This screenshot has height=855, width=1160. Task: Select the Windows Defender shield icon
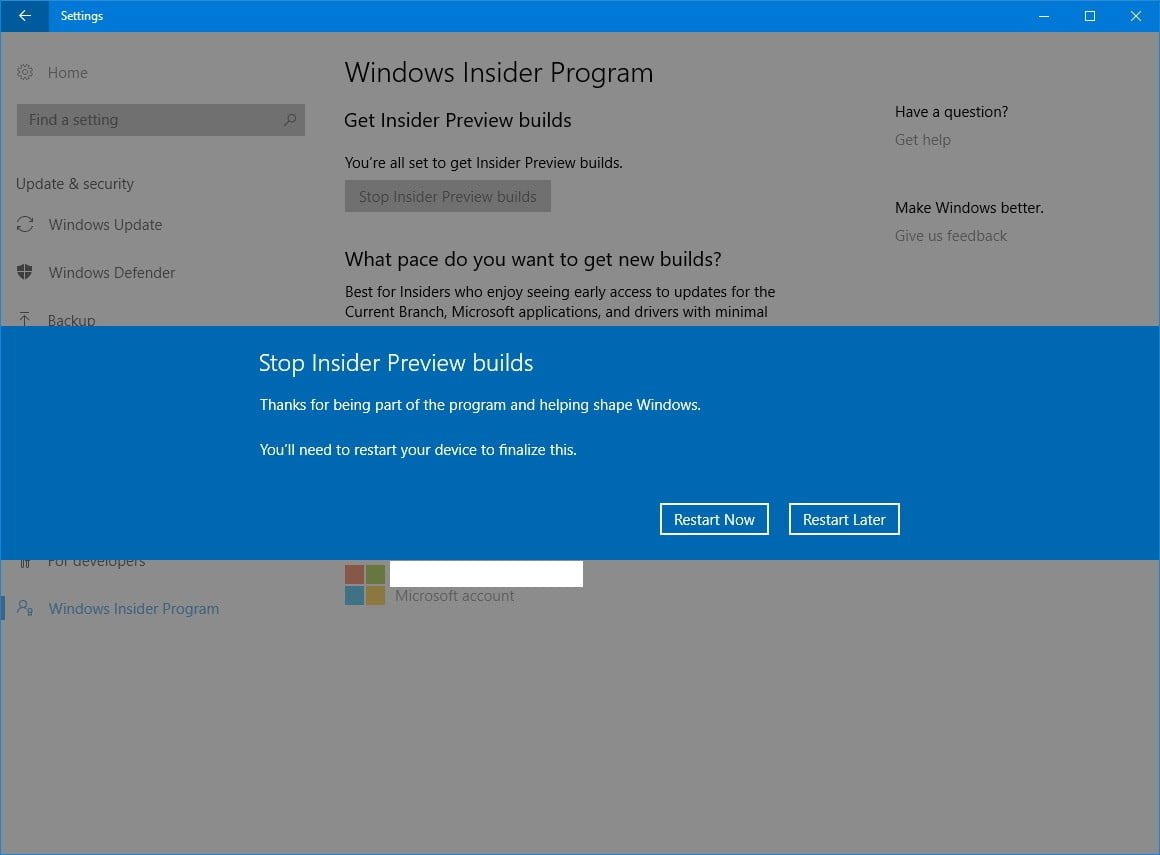pyautogui.click(x=25, y=273)
